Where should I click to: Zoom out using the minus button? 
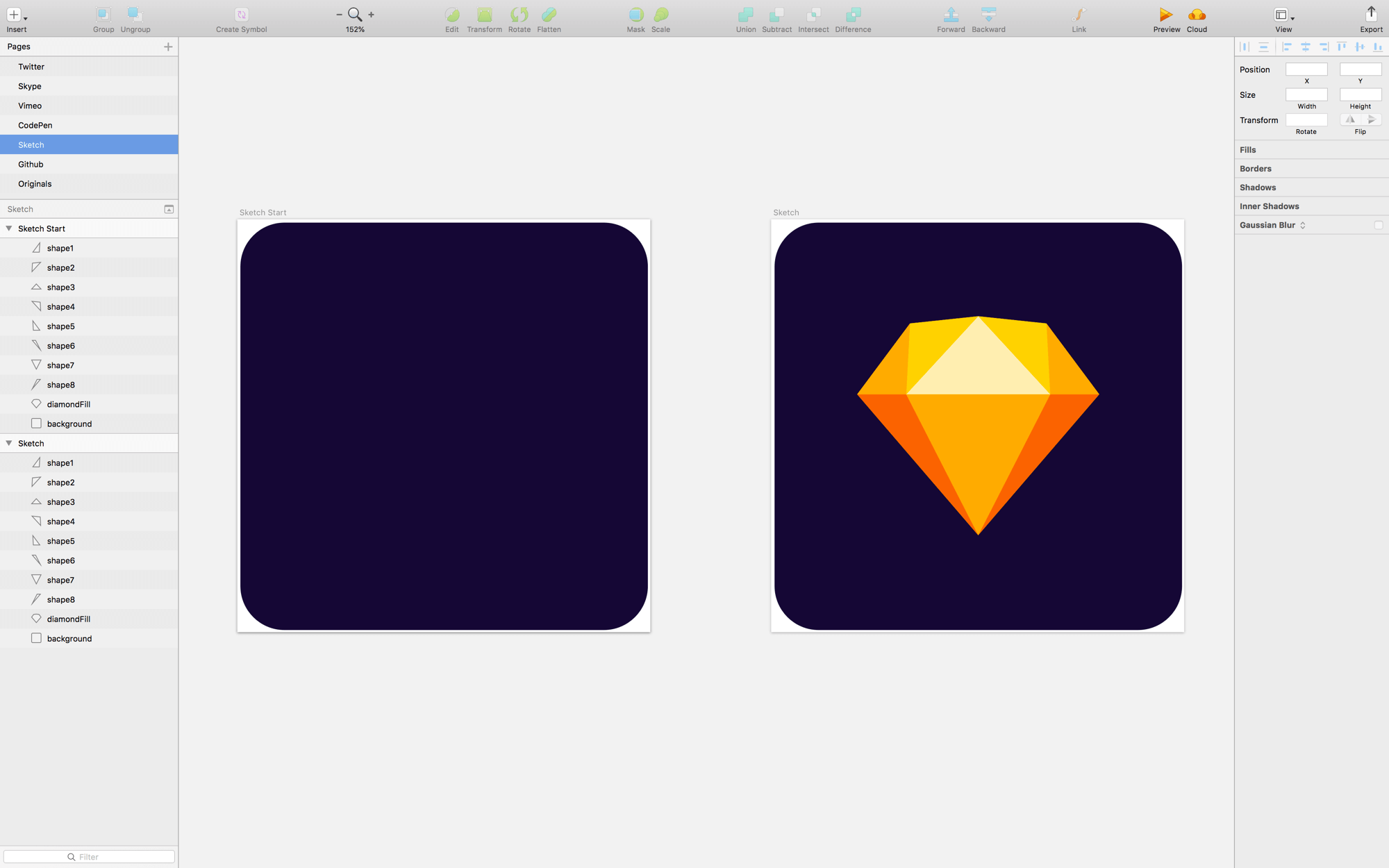(339, 15)
